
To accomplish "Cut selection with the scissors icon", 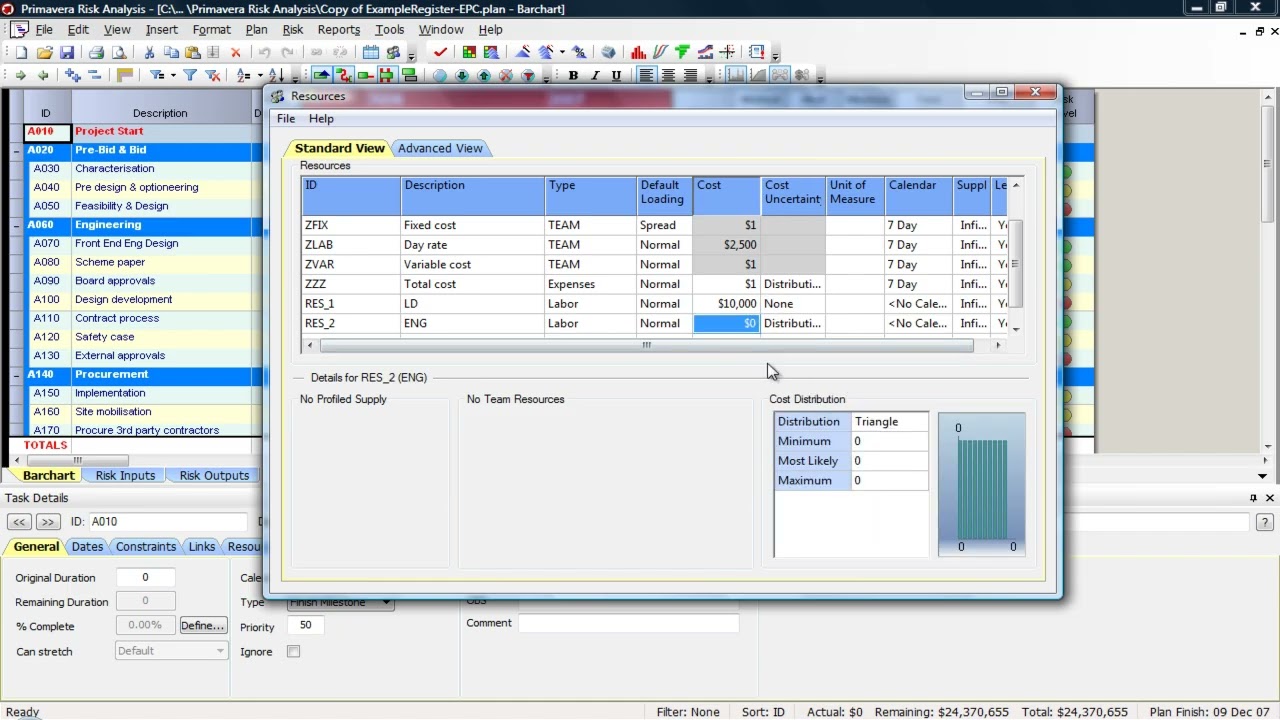I will coord(149,52).
